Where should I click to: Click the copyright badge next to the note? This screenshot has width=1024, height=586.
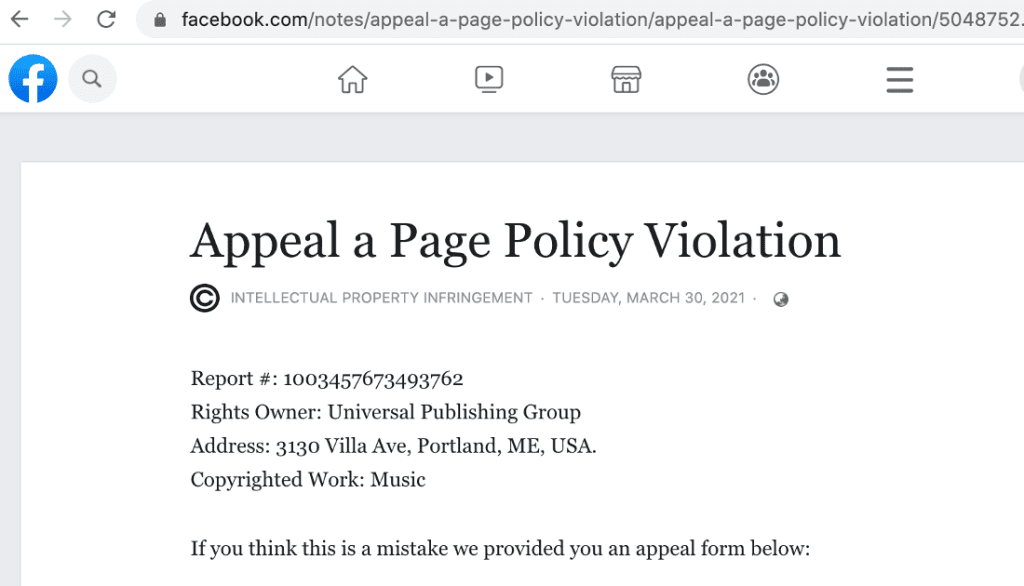204,297
